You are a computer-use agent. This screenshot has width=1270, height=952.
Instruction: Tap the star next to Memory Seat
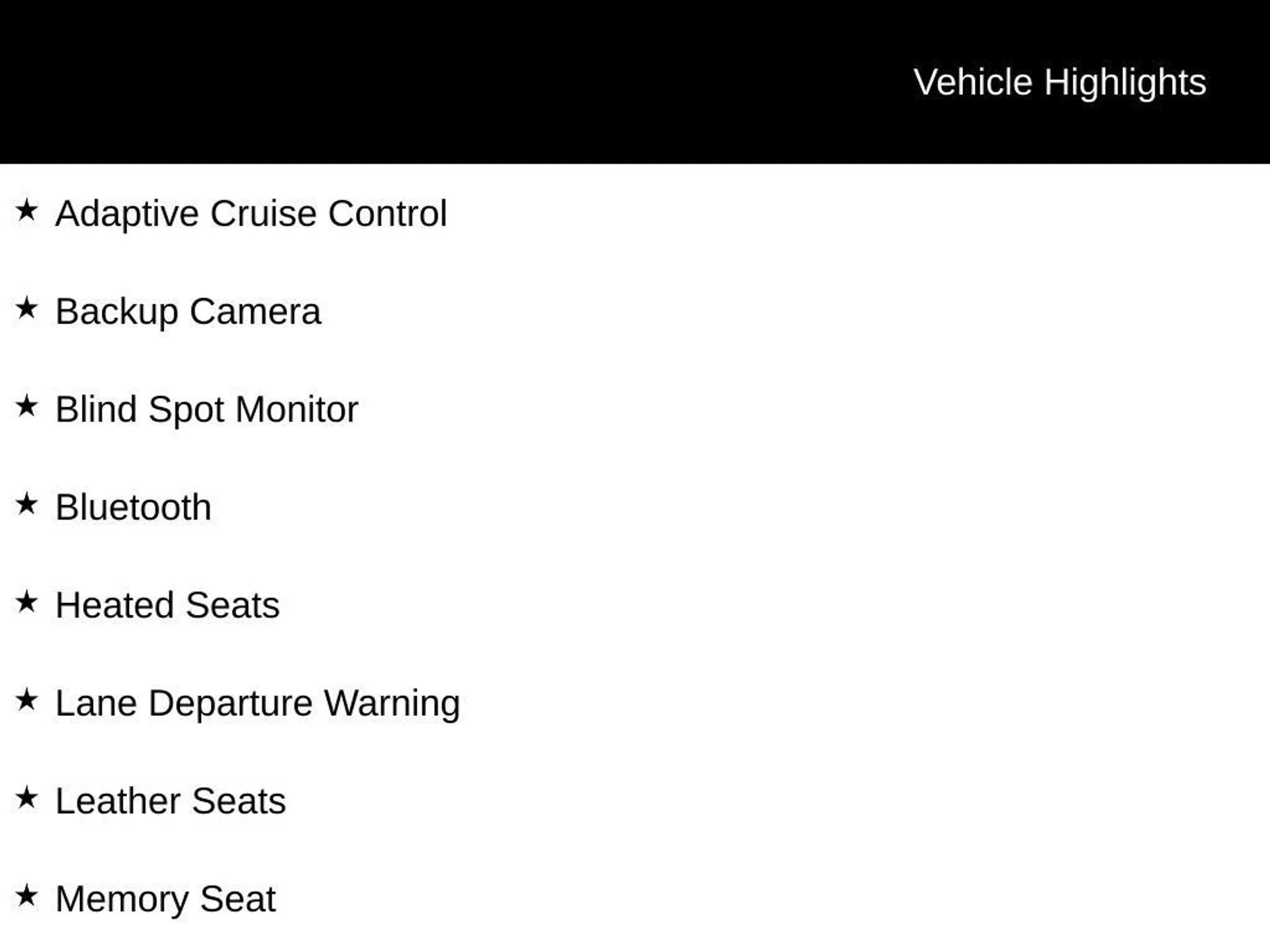pos(26,896)
